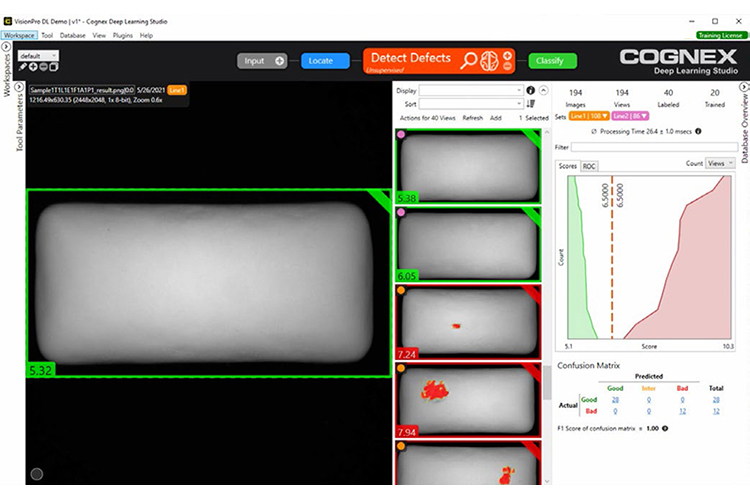
Task: Click the Display info icon
Action: (531, 90)
